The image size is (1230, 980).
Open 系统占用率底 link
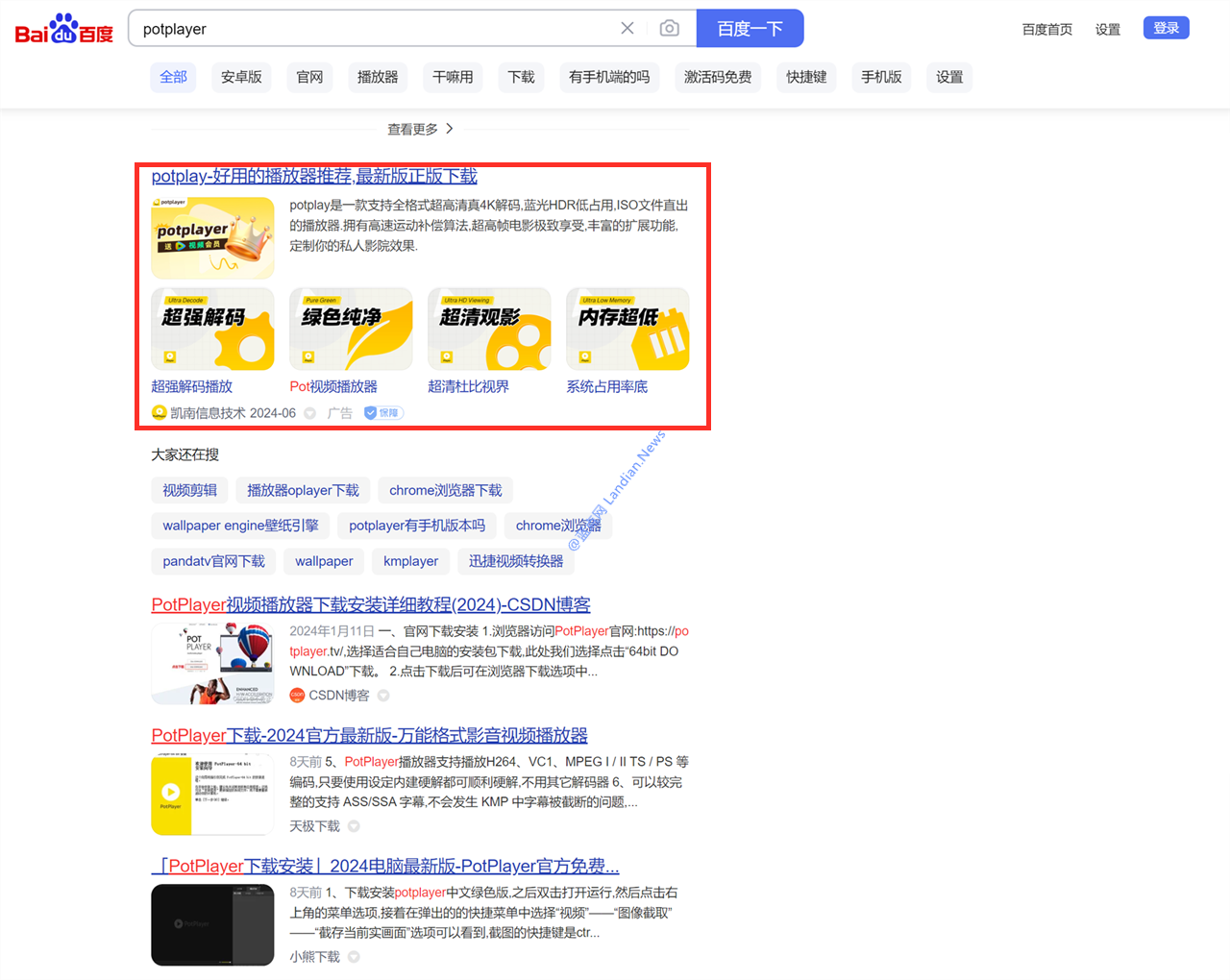pos(606,386)
